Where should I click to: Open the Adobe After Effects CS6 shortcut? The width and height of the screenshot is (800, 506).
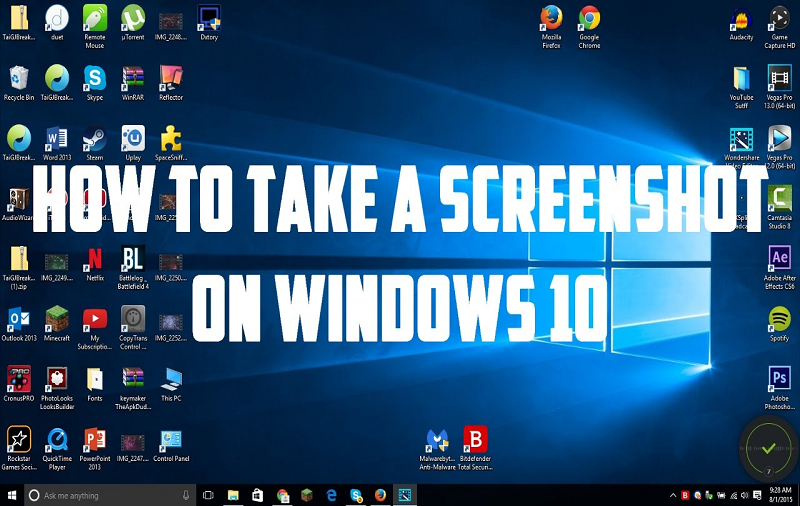pyautogui.click(x=779, y=259)
